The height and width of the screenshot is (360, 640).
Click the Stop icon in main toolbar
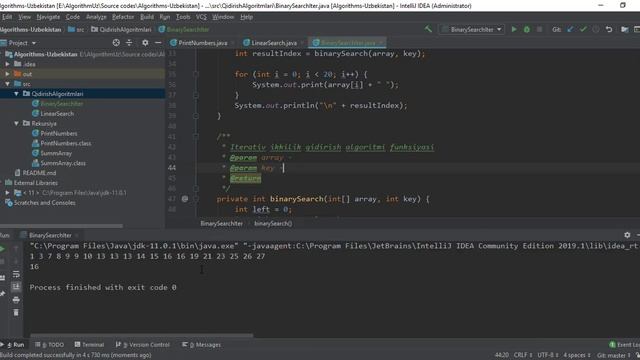(x=539, y=29)
